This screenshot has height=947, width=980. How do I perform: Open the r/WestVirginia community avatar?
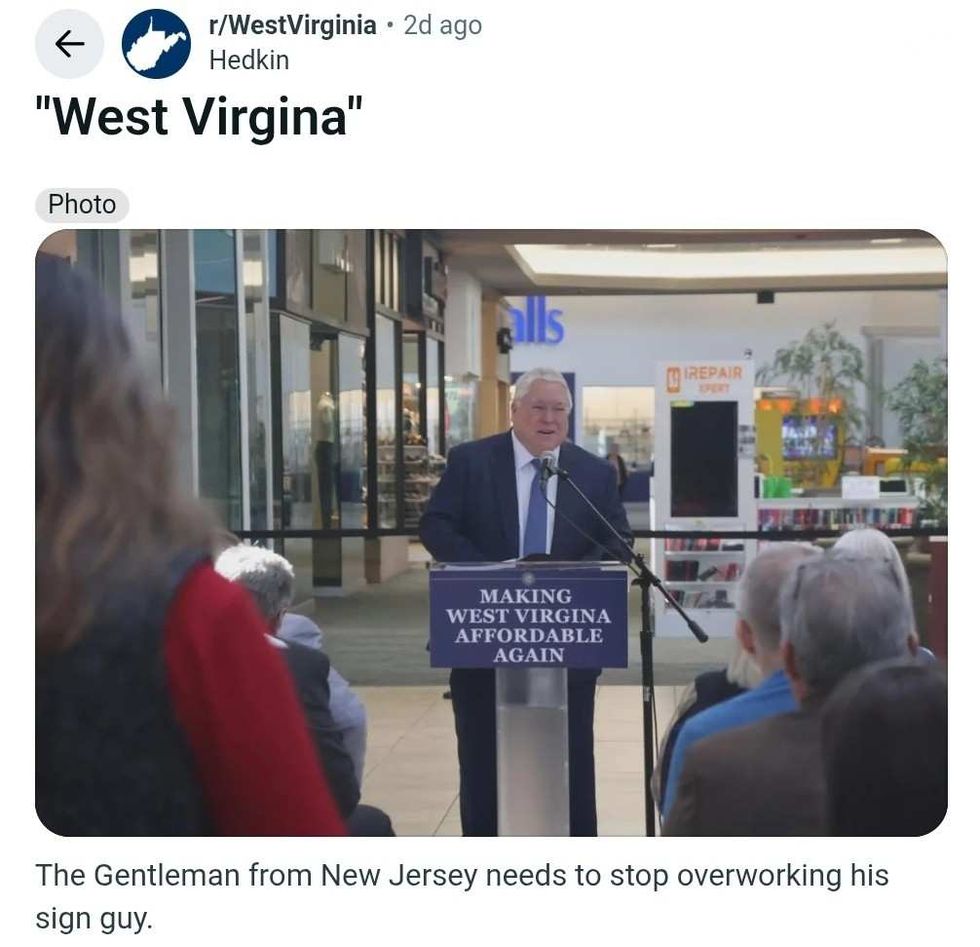click(156, 44)
